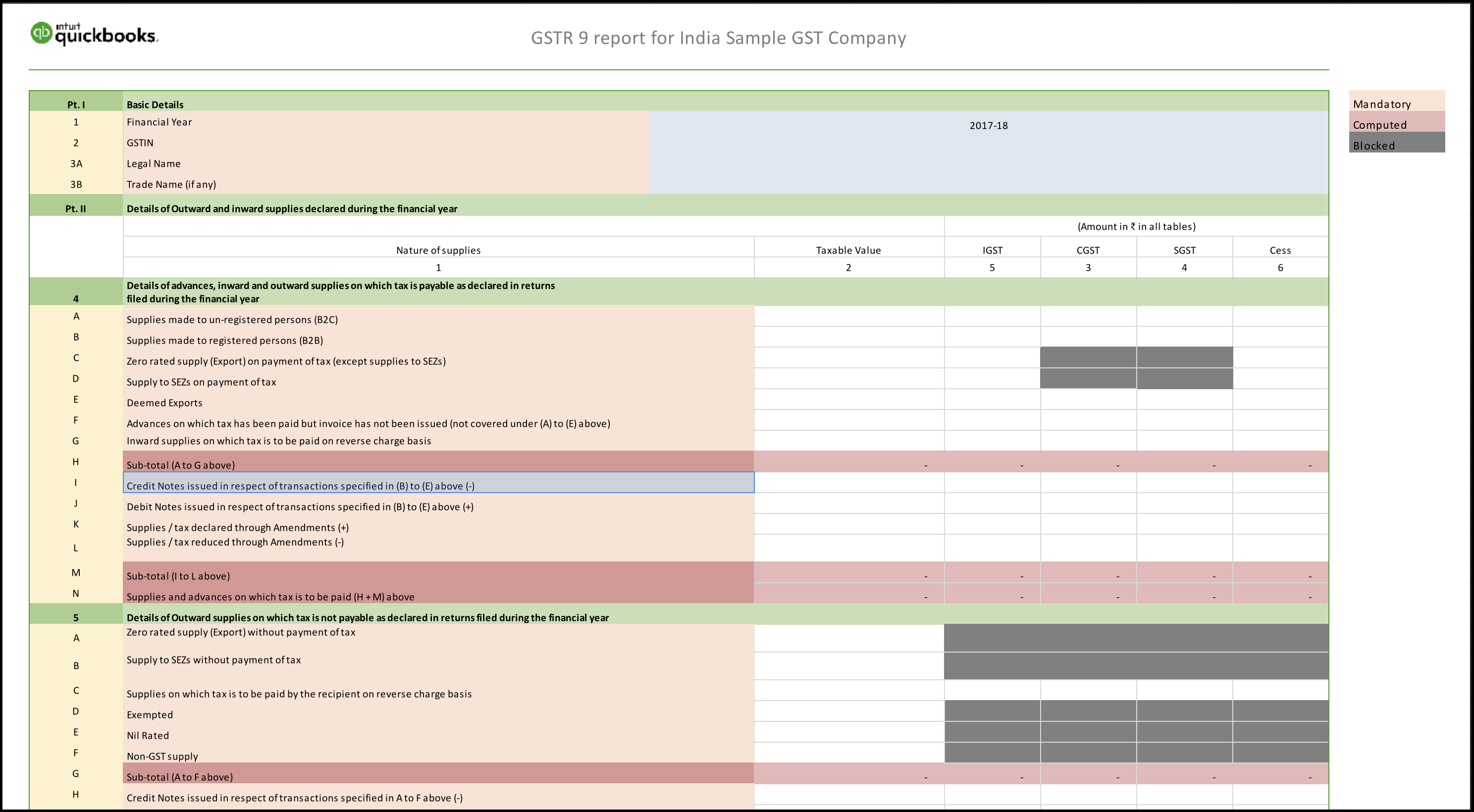Select Zero rated supply (Export) on payment row
This screenshot has width=1474, height=812.
click(438, 357)
